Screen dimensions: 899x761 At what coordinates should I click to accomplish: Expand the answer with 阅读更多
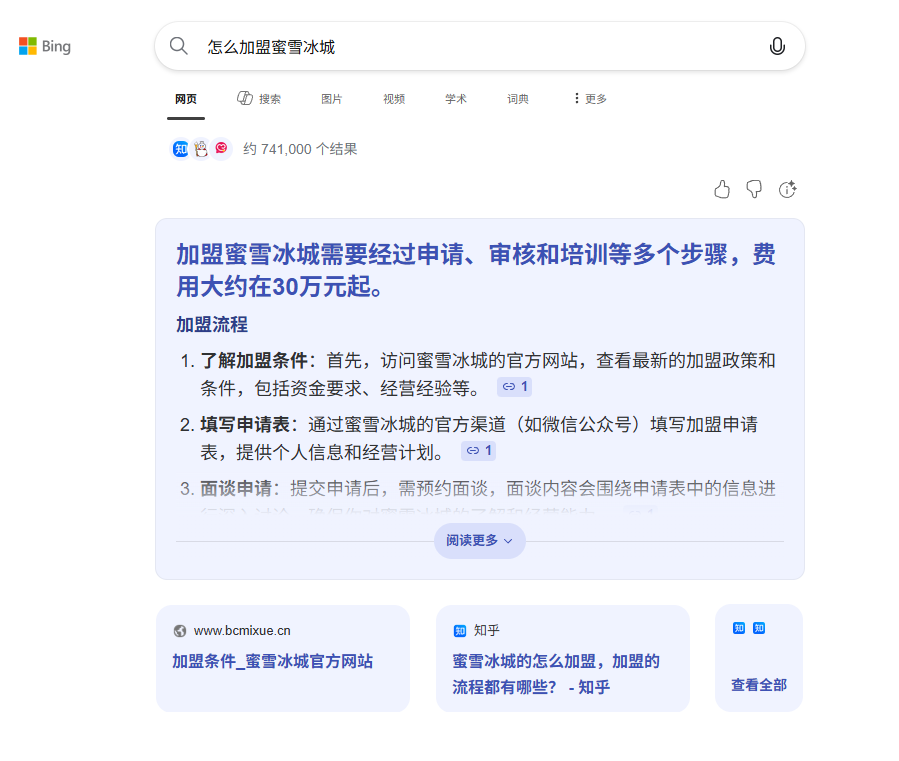point(479,541)
